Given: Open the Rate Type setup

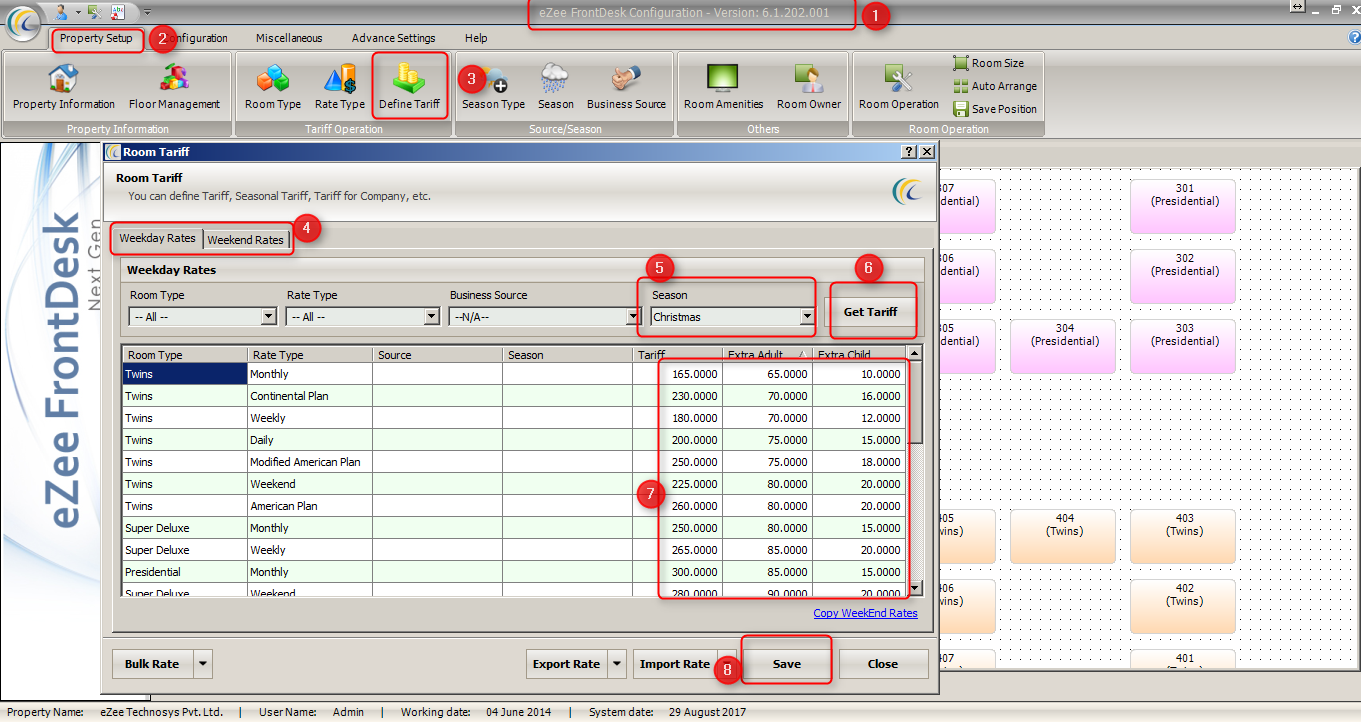Looking at the screenshot, I should pyautogui.click(x=340, y=87).
